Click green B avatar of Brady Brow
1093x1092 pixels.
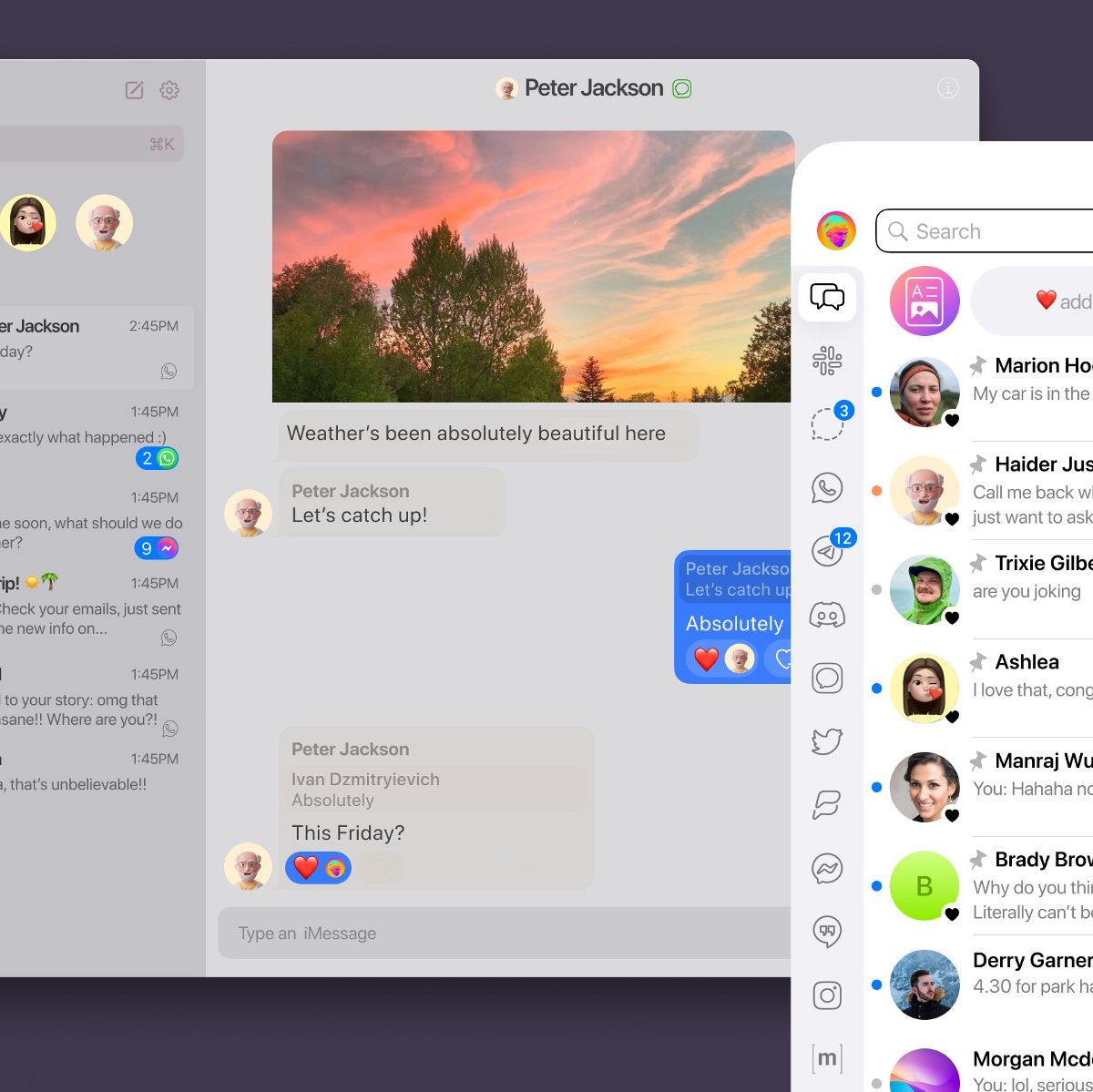click(924, 886)
